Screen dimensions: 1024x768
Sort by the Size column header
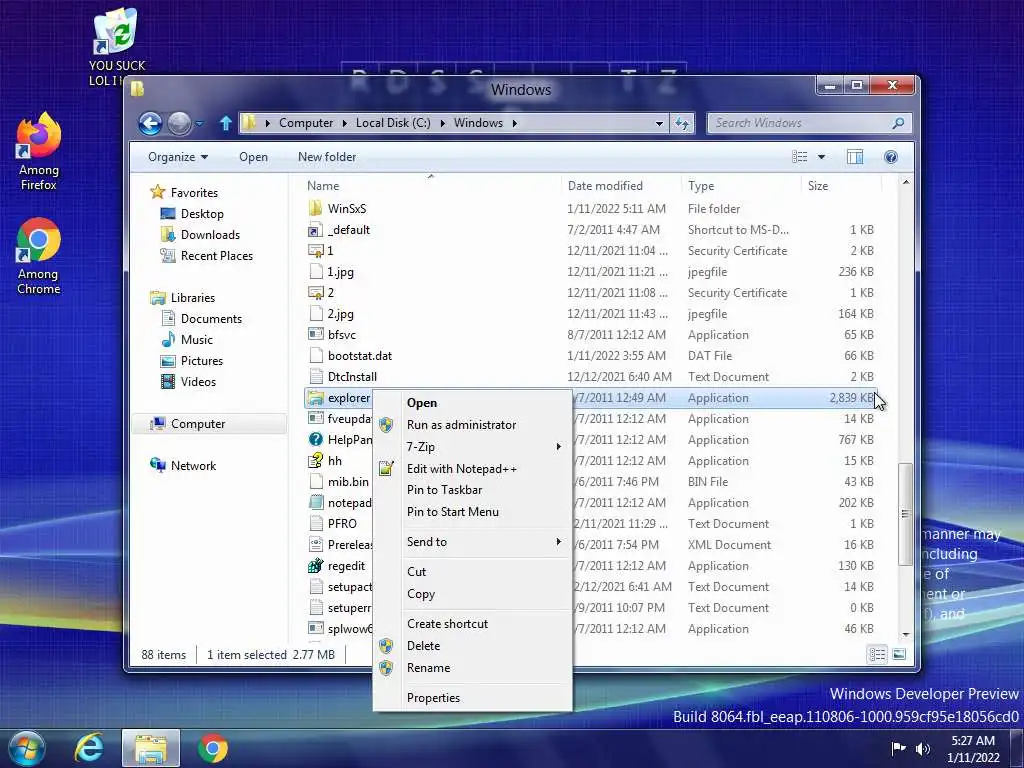click(x=841, y=185)
